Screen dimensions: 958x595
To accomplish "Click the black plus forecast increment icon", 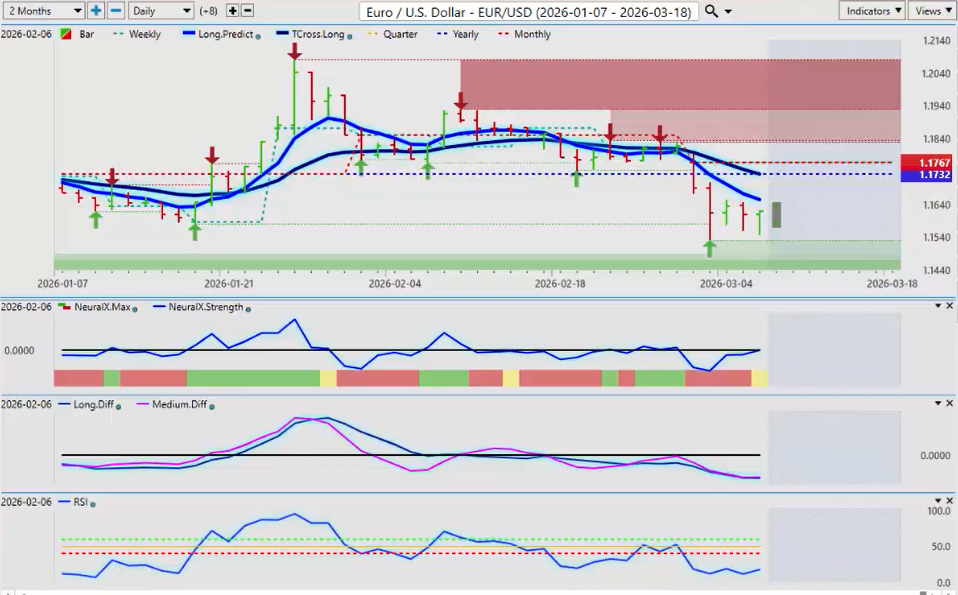I will (233, 10).
